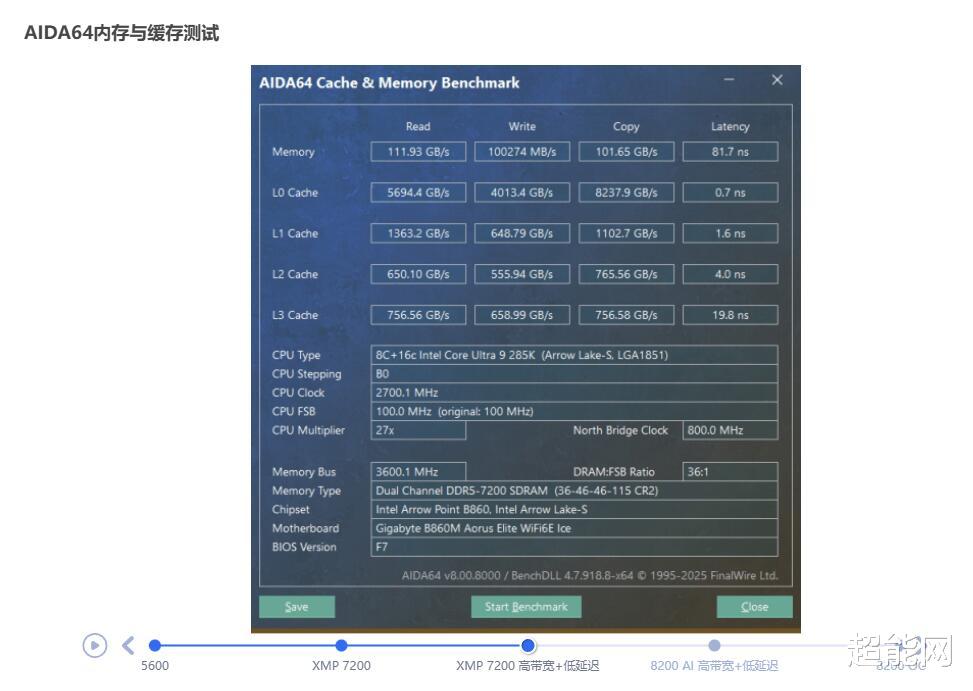
Task: Minimize the AIDA64 benchmark window
Action: click(729, 80)
